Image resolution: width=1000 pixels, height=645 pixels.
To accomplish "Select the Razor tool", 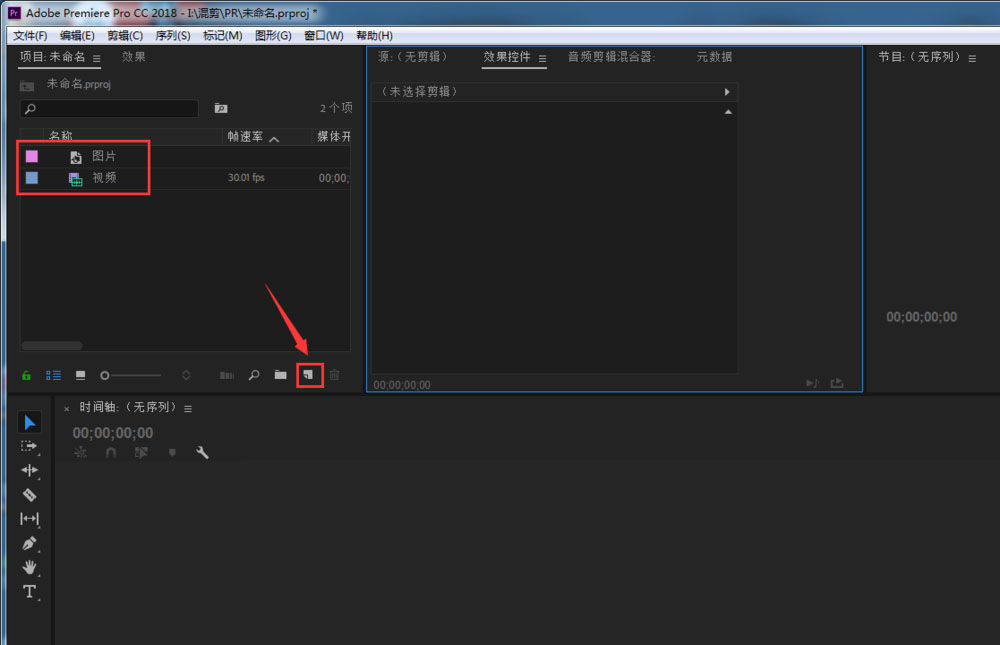I will [29, 494].
